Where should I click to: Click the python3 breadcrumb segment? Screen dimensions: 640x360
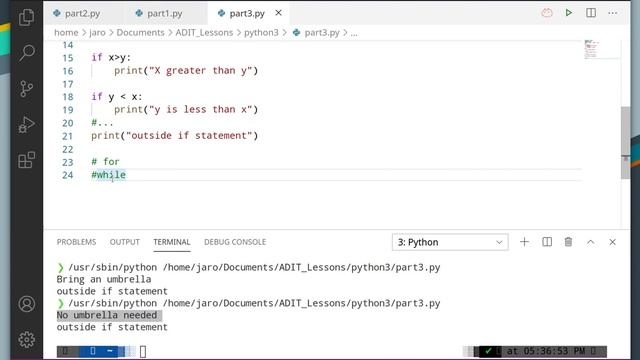[x=261, y=33]
